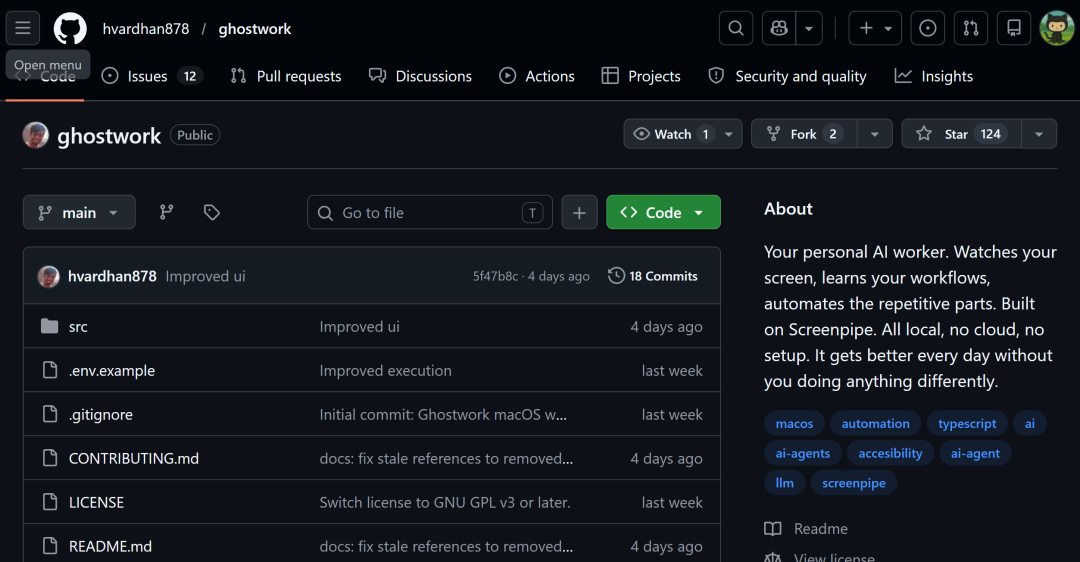Viewport: 1080px width, 562px height.
Task: Switch to the Actions tab
Action: click(537, 76)
